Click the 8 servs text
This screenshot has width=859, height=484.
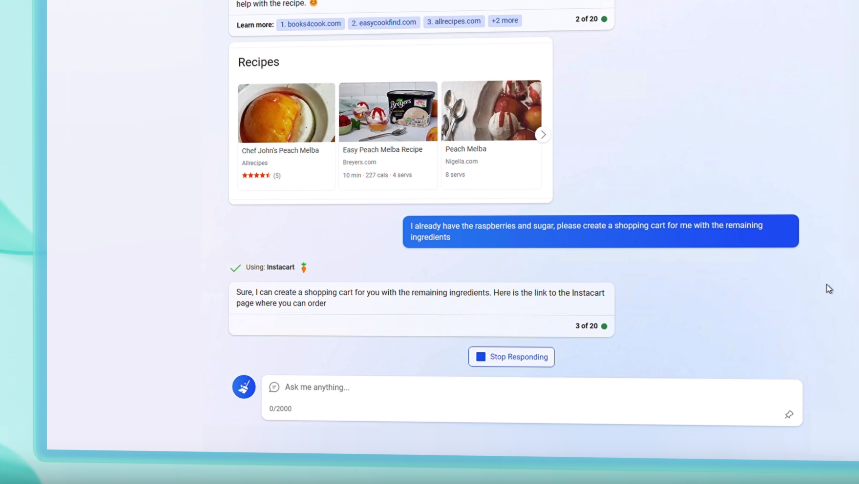click(x=455, y=174)
